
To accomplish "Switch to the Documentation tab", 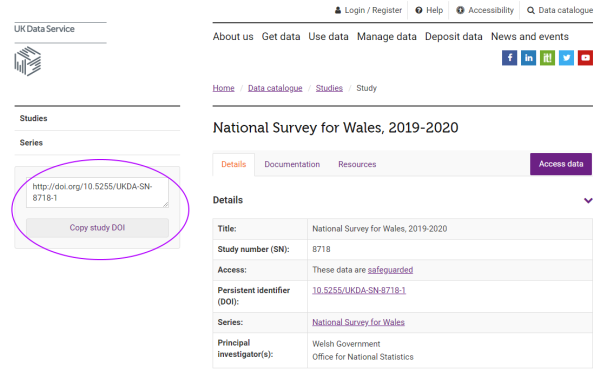I will pyautogui.click(x=292, y=164).
